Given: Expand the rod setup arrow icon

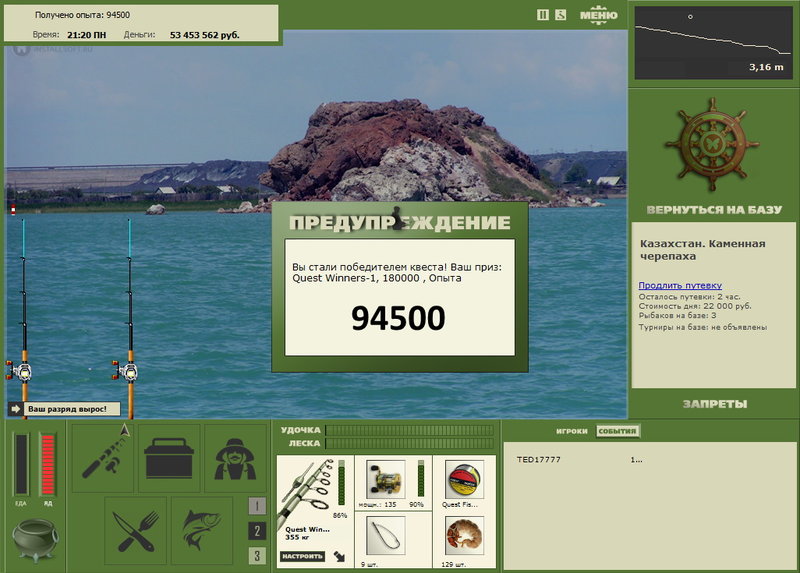Looking at the screenshot, I should coord(339,556).
